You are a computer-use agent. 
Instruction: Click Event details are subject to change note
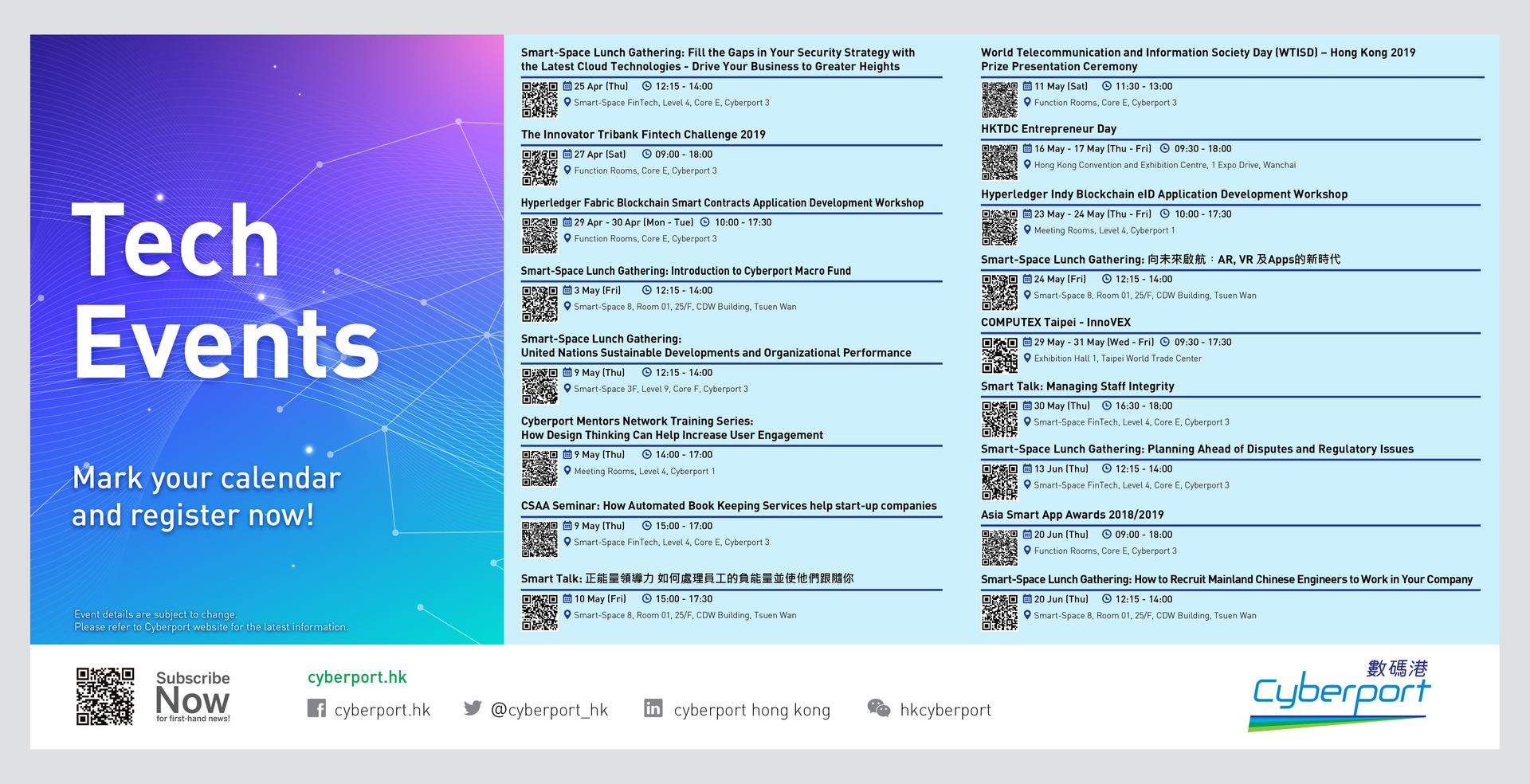coord(211,621)
